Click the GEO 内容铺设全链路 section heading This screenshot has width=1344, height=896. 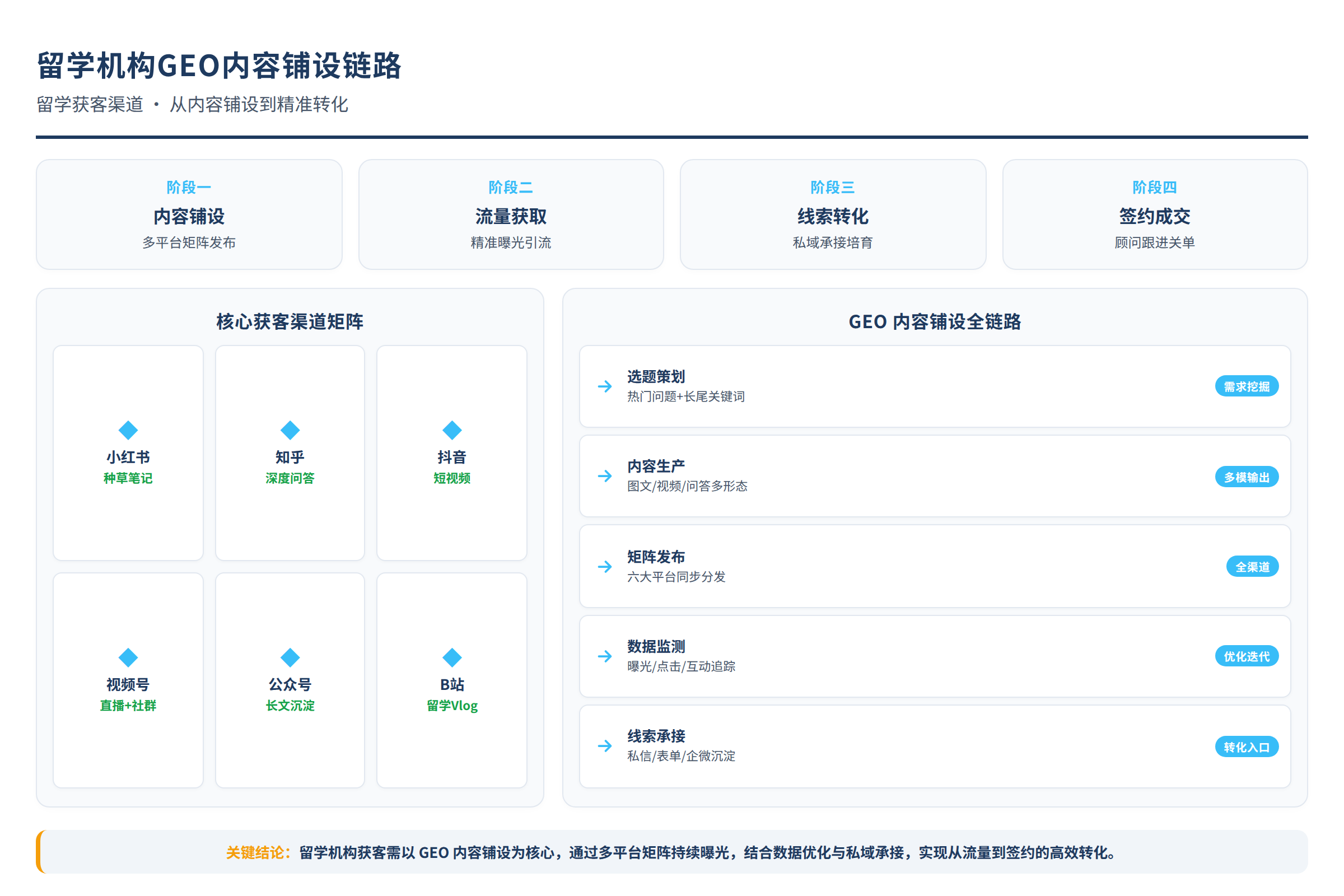[x=935, y=321]
